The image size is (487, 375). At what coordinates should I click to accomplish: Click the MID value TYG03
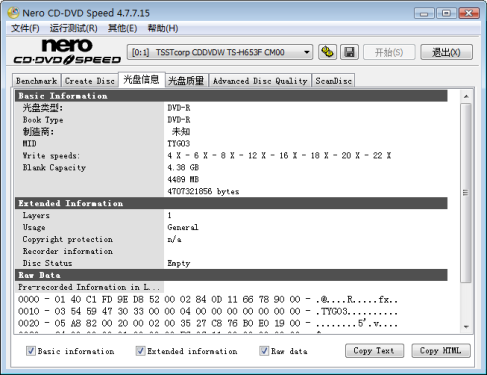click(179, 144)
